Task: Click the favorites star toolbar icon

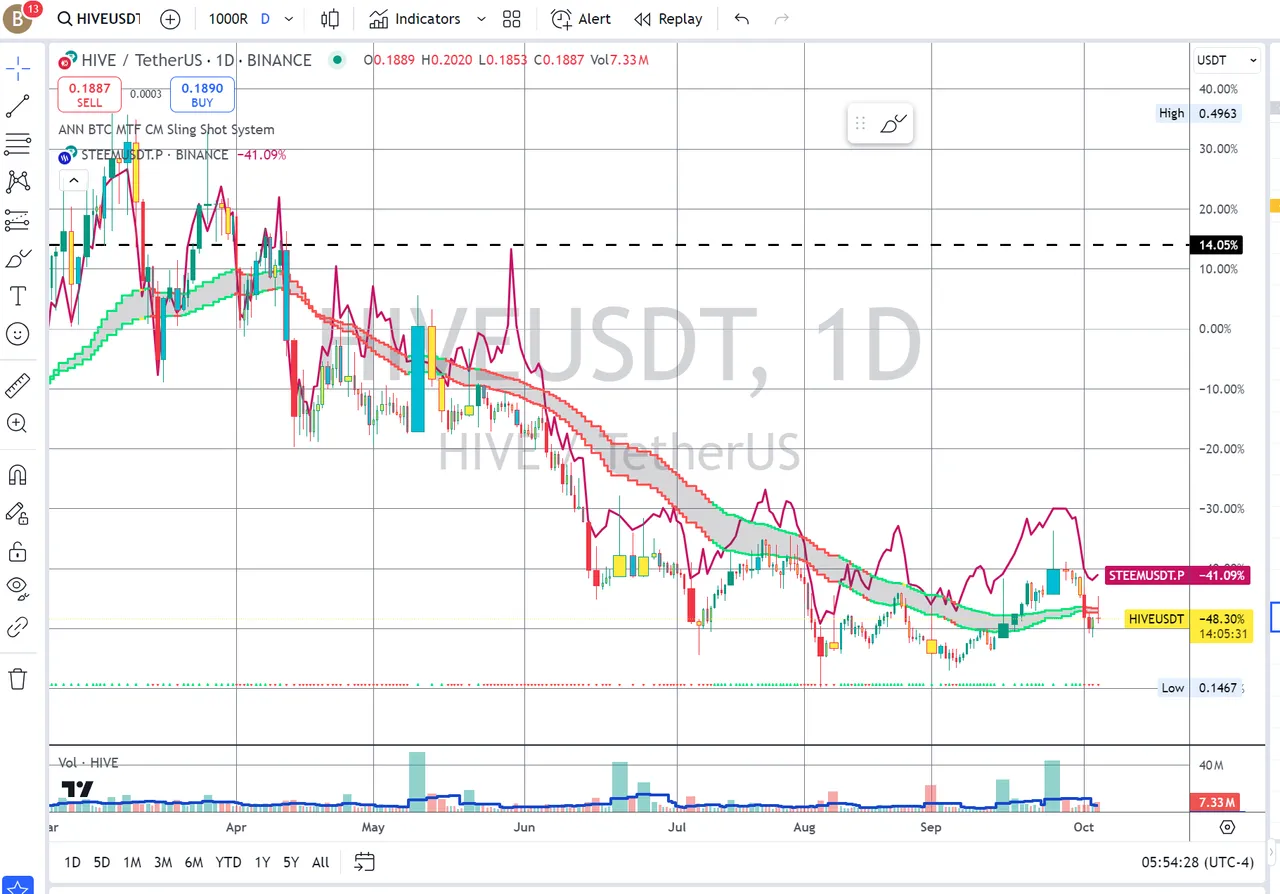Action: (17, 888)
